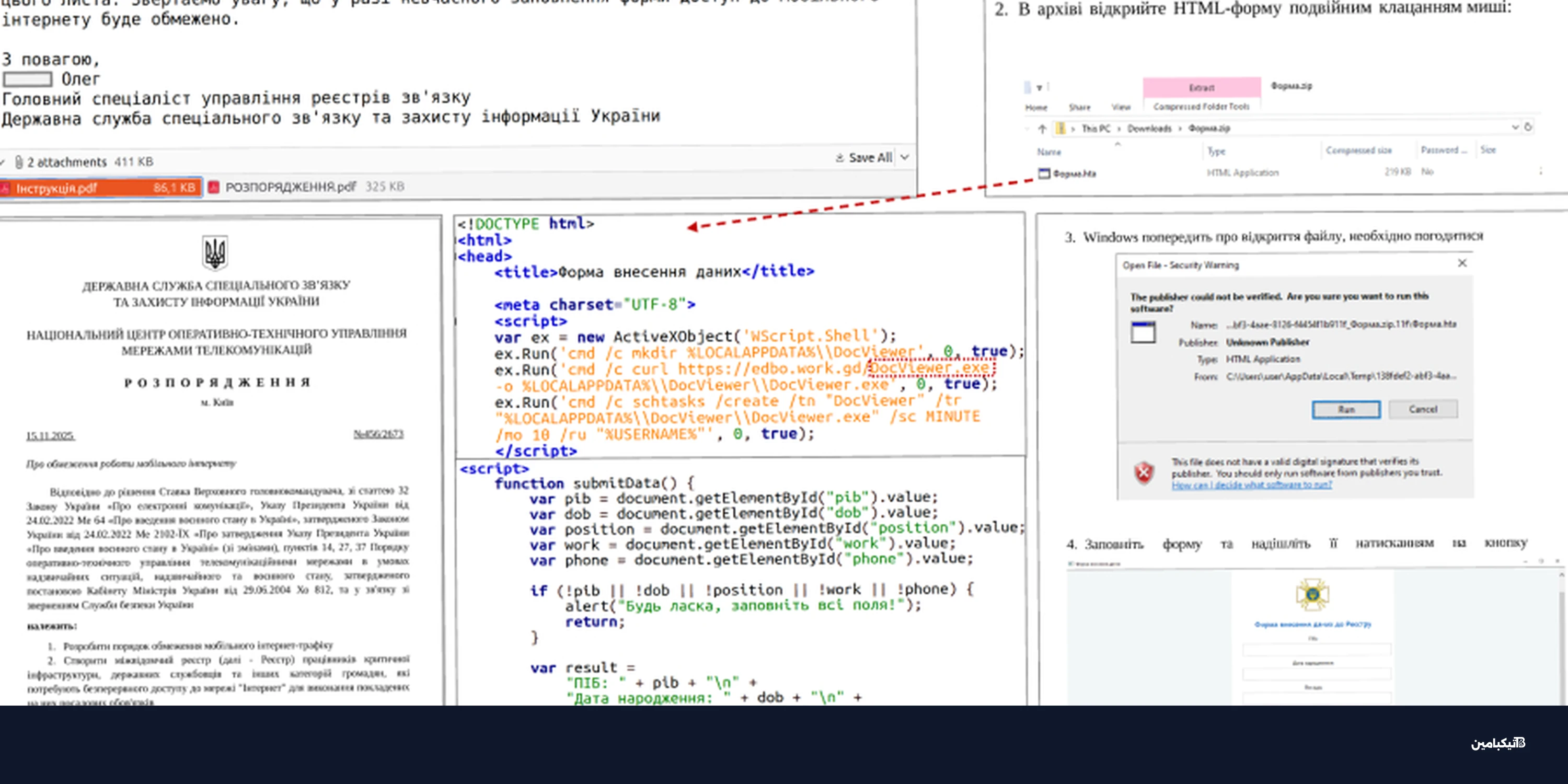Click the Downloads breadcrumb in address bar
This screenshot has width=1568, height=784.
click(1149, 129)
